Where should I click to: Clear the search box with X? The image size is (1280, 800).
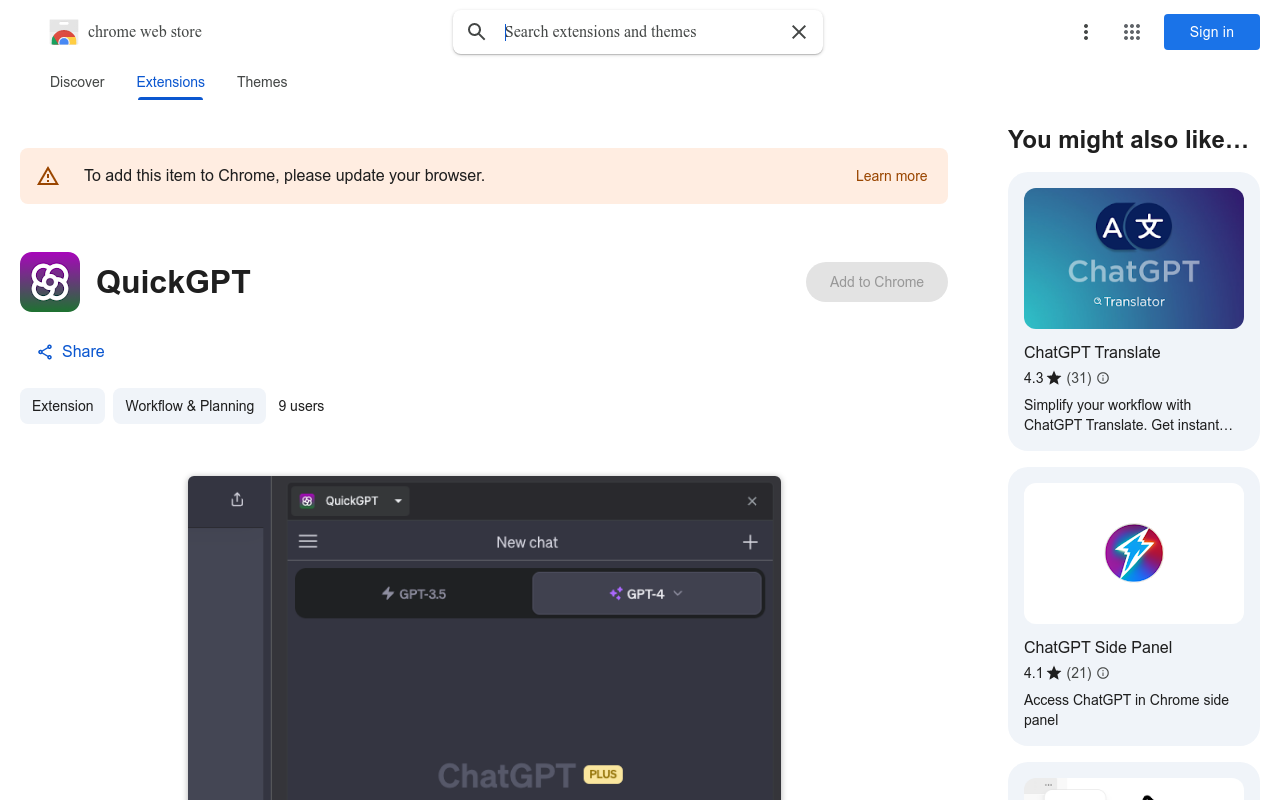point(799,32)
